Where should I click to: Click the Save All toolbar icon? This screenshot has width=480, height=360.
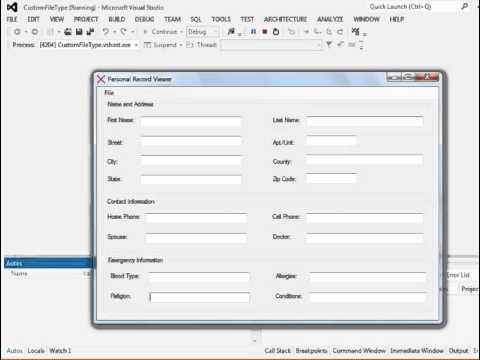click(x=90, y=32)
